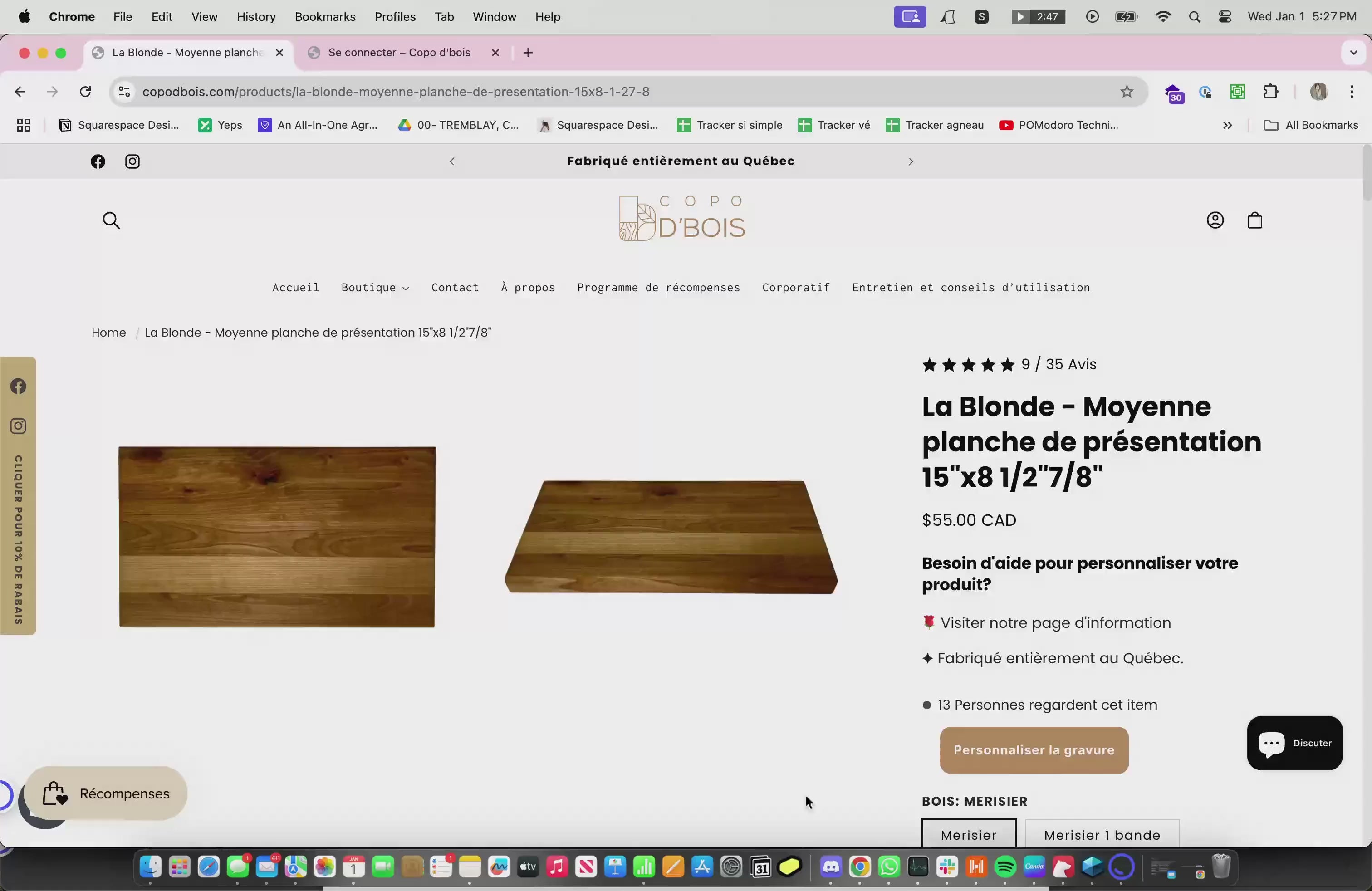
Task: Open Entretien et conseils d'utilisation link
Action: coord(971,288)
